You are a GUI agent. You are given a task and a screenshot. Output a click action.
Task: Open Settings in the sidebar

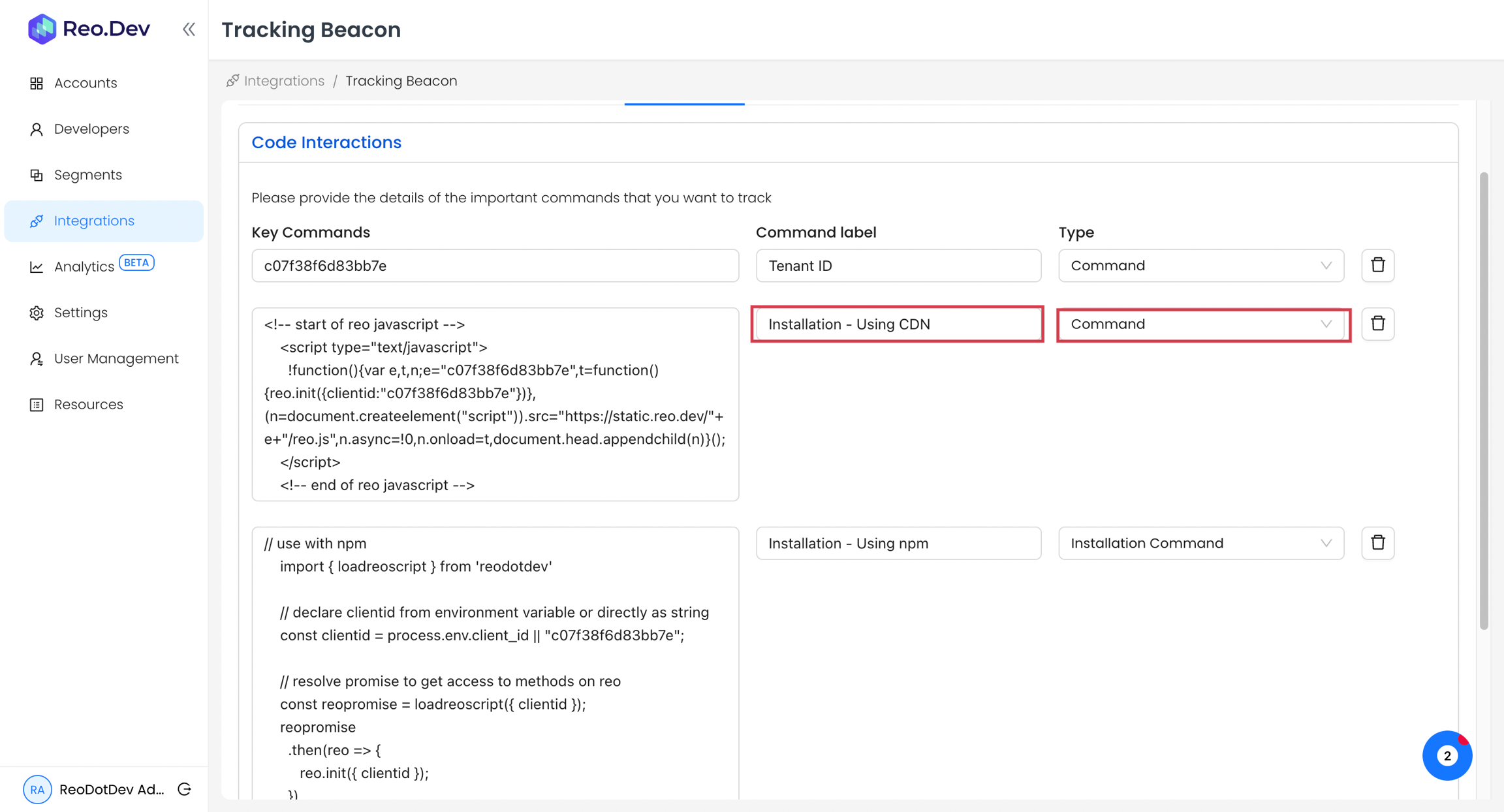[81, 313]
